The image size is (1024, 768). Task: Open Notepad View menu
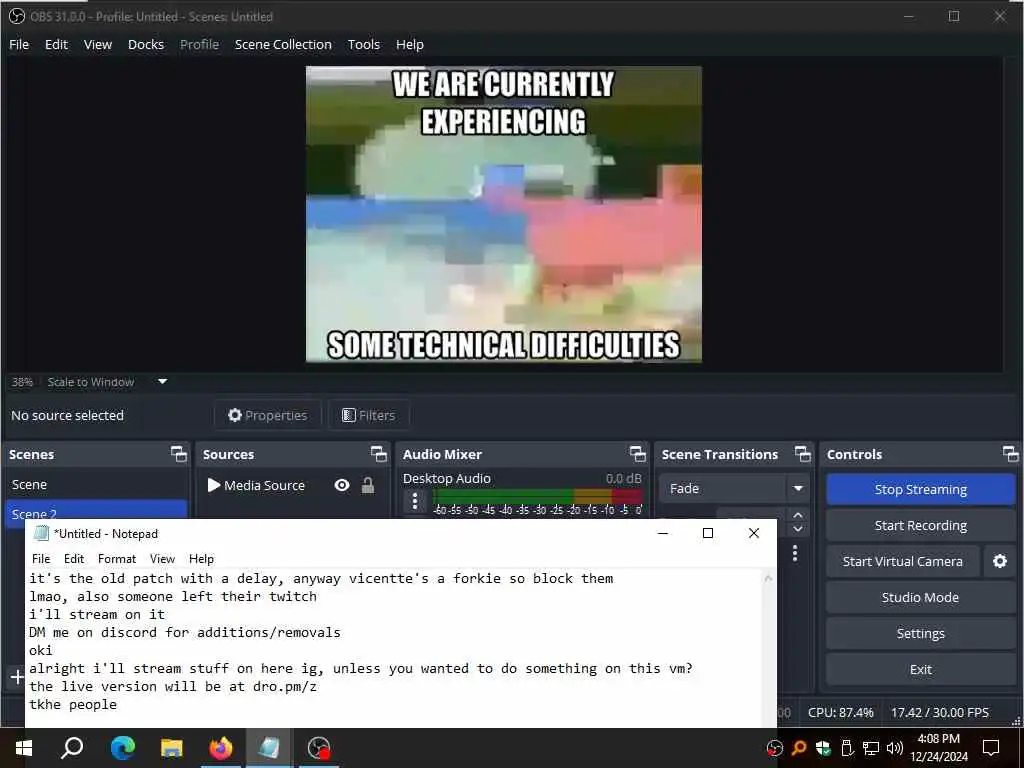(162, 558)
